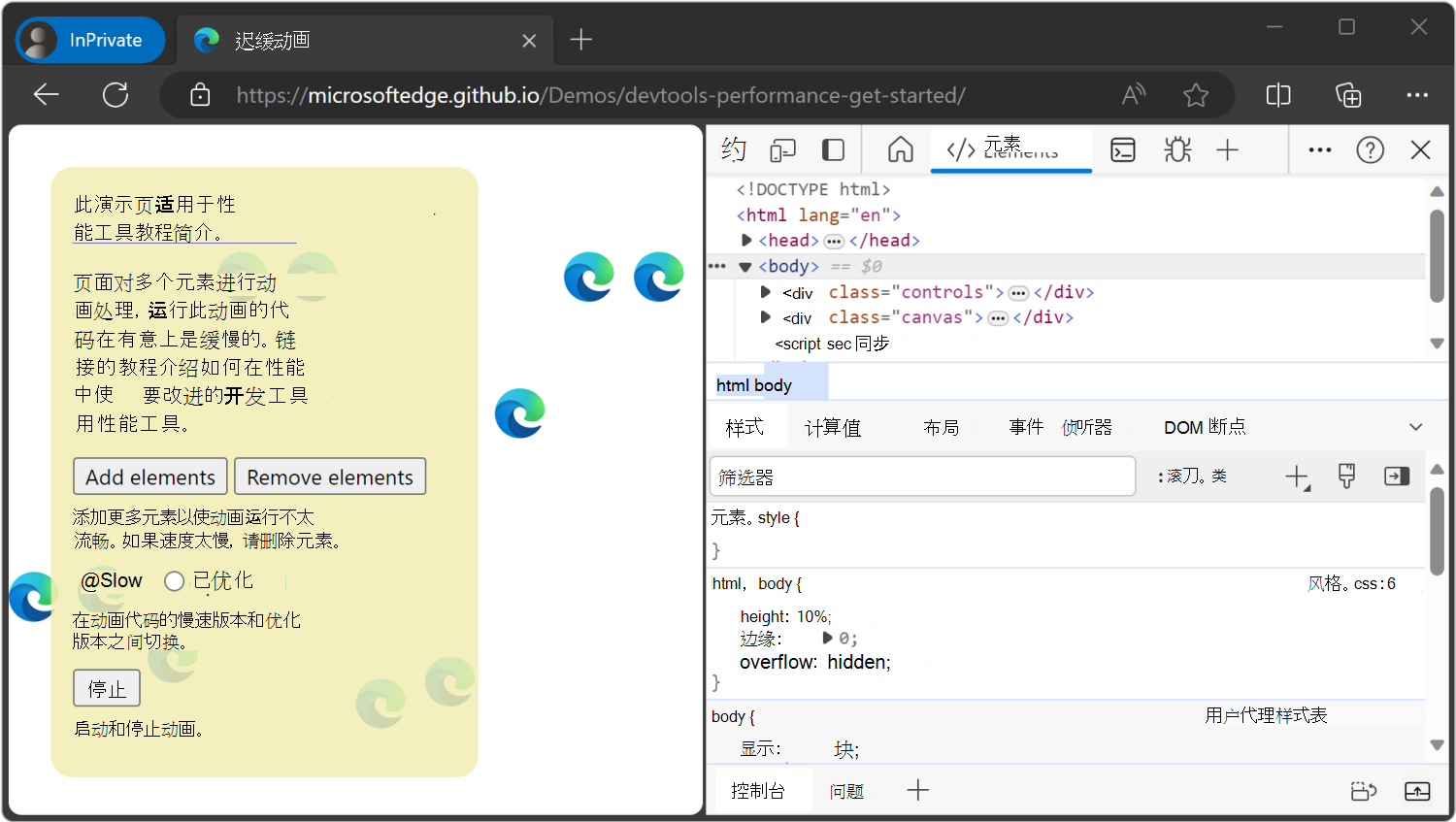Switch to the 布局 Layout tab
The image size is (1456, 822).
941,427
